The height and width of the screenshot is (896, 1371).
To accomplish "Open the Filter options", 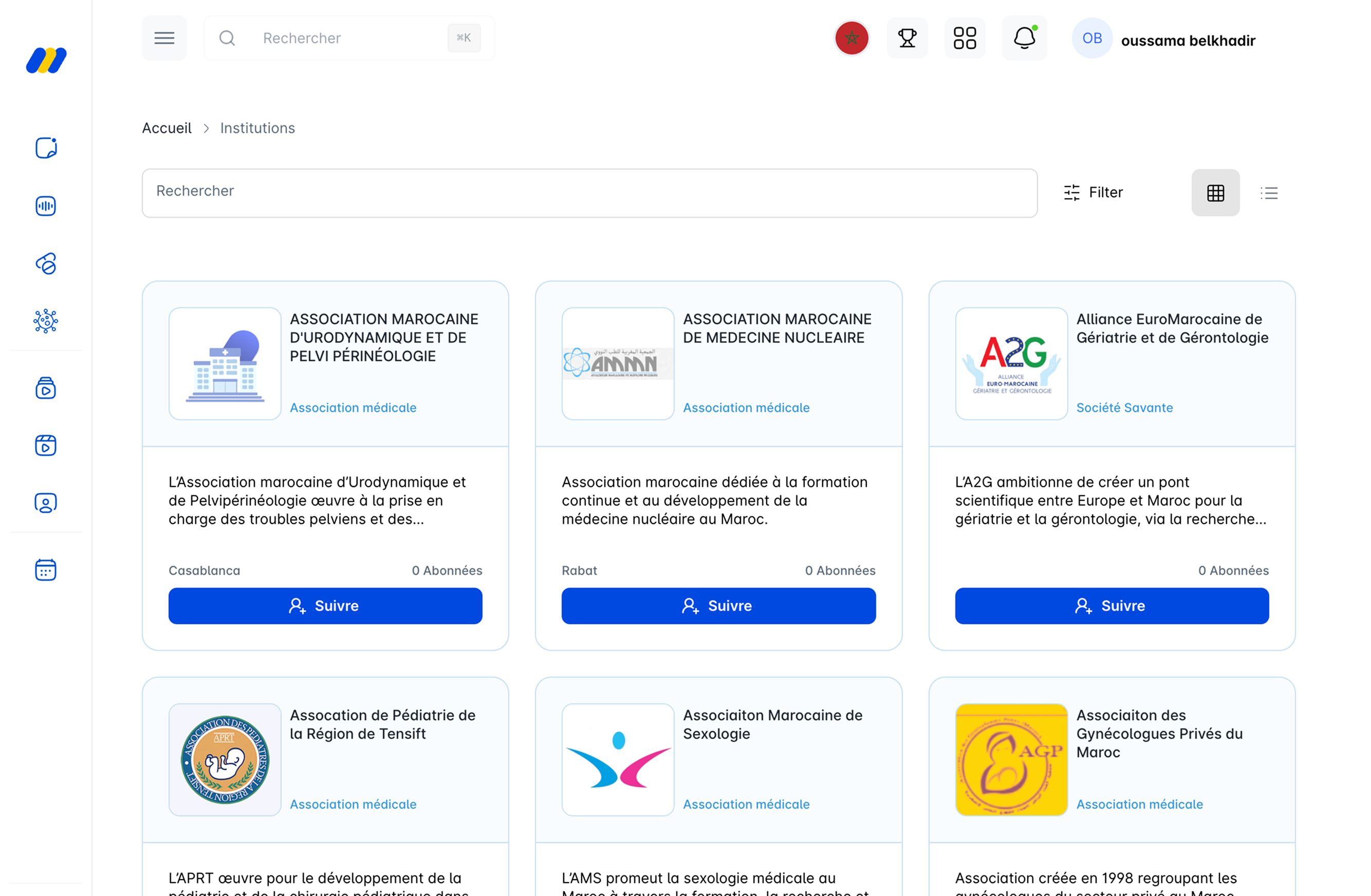I will click(1093, 192).
